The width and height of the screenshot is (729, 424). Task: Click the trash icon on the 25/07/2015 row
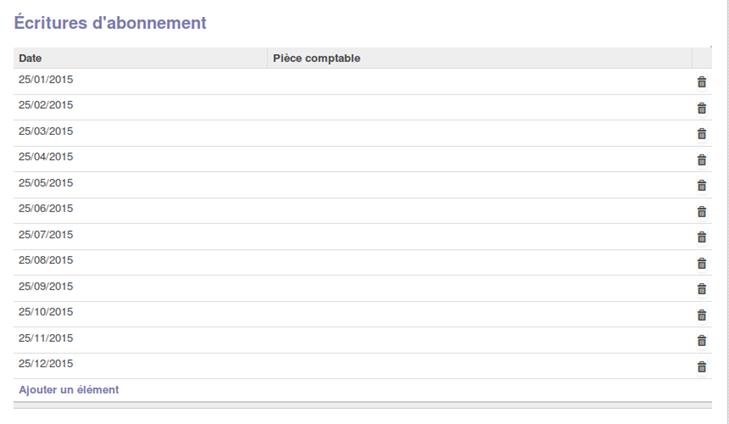[702, 237]
